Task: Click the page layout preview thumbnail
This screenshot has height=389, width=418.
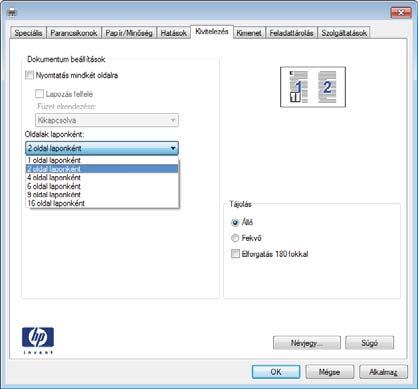Action: (313, 87)
